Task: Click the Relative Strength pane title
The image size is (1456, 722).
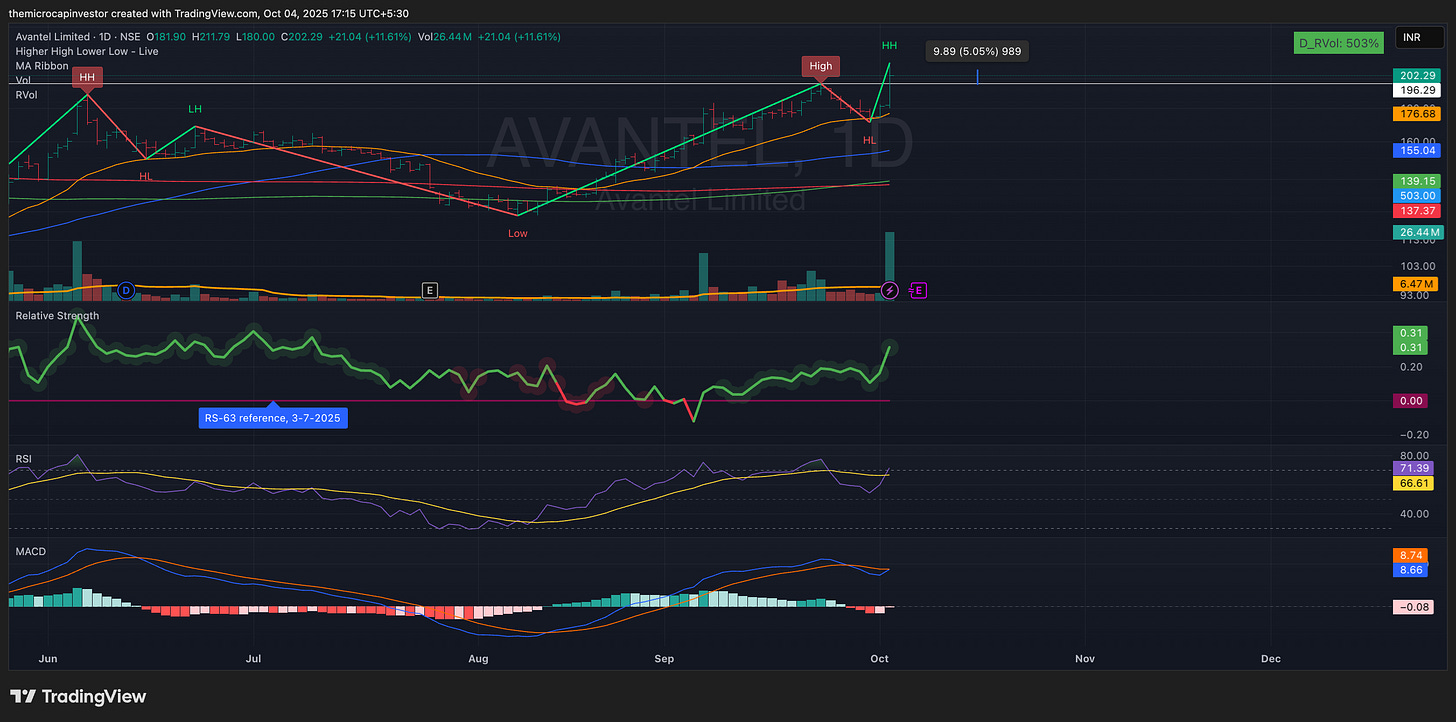Action: point(57,316)
